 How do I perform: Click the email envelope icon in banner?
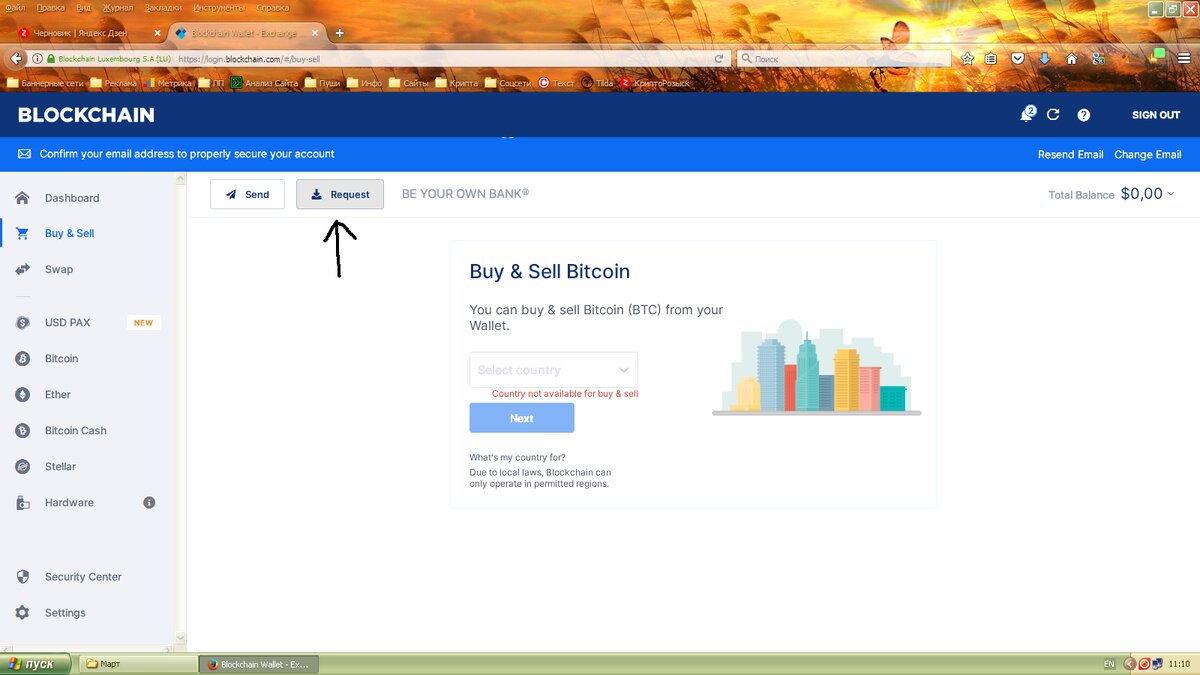pos(24,154)
